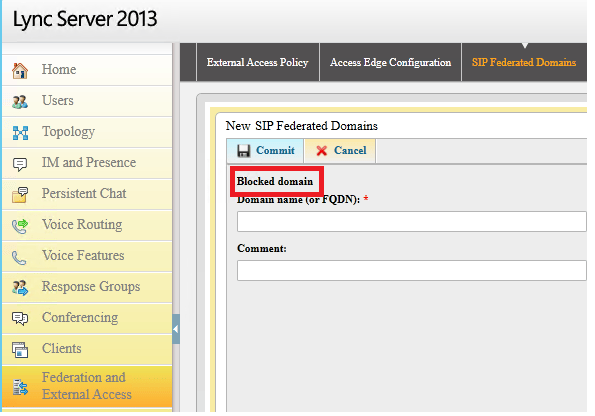
Task: Click the floppy disk Commit icon
Action: click(x=243, y=151)
